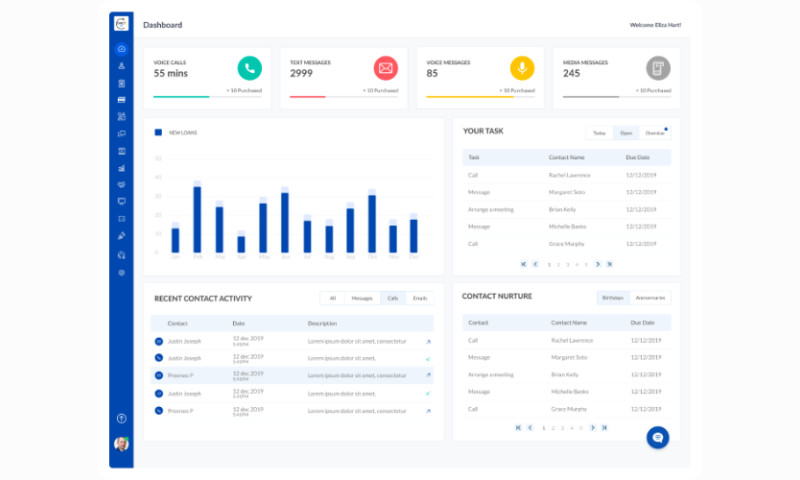Go to last page in Contact Nurture pagination

click(604, 427)
